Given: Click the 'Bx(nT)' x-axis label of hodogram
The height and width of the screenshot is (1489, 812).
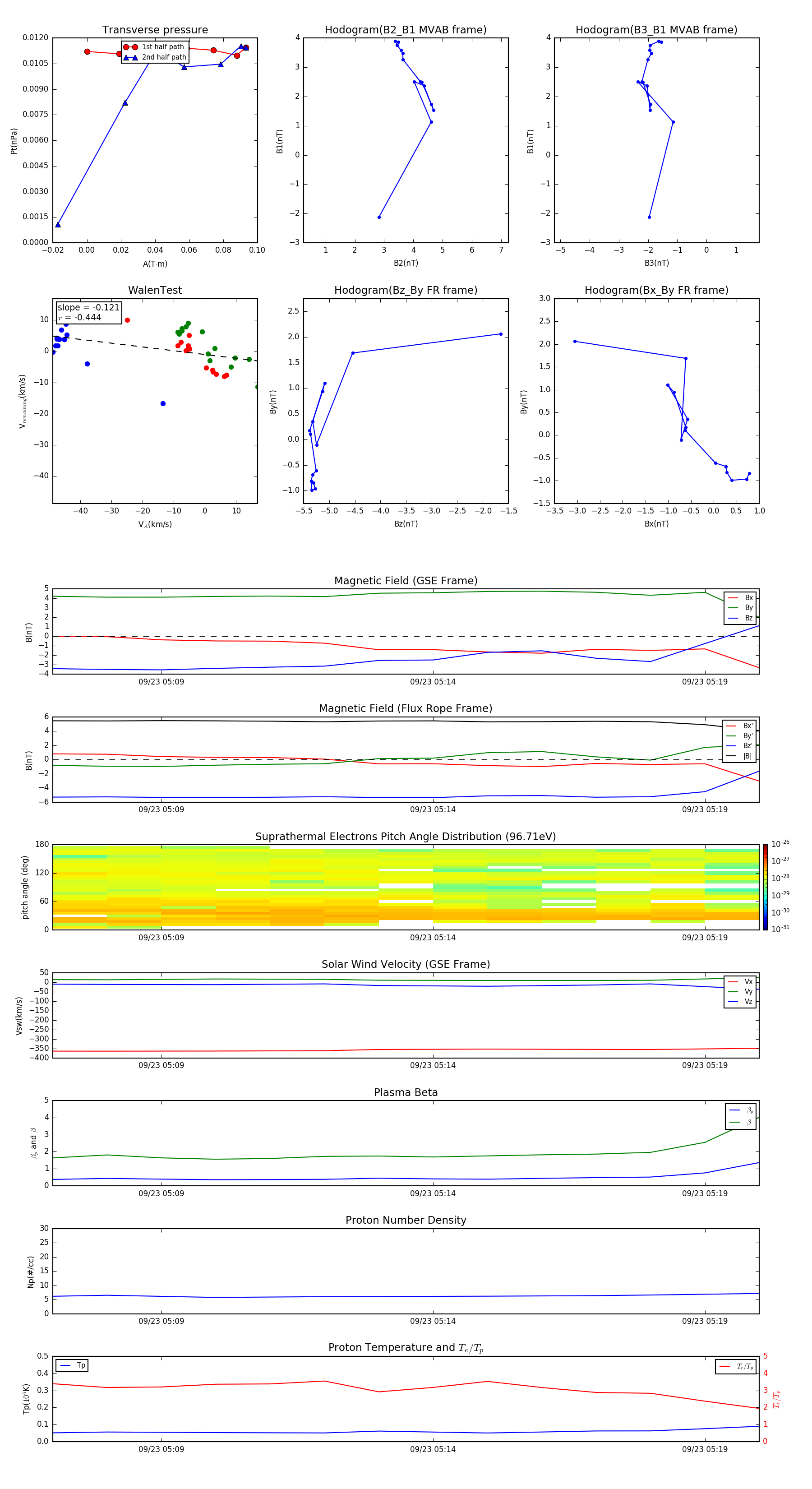Looking at the screenshot, I should (656, 524).
